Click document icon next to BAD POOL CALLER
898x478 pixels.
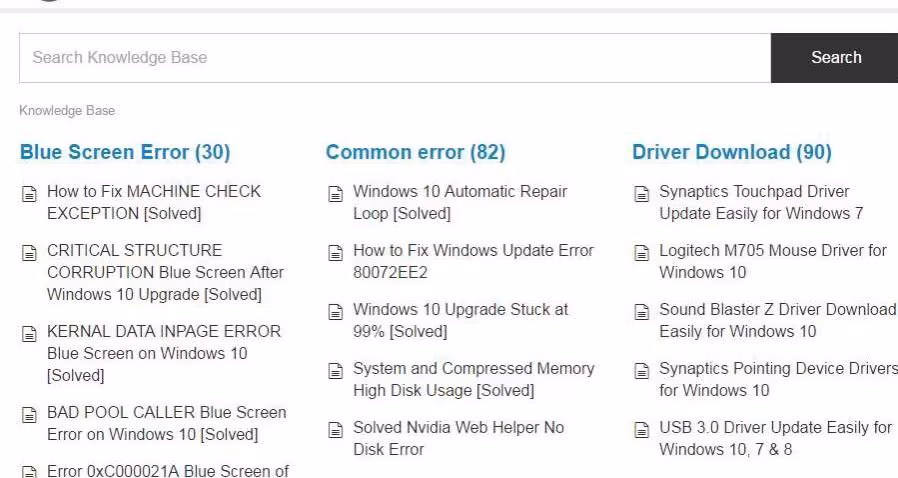pyautogui.click(x=29, y=415)
